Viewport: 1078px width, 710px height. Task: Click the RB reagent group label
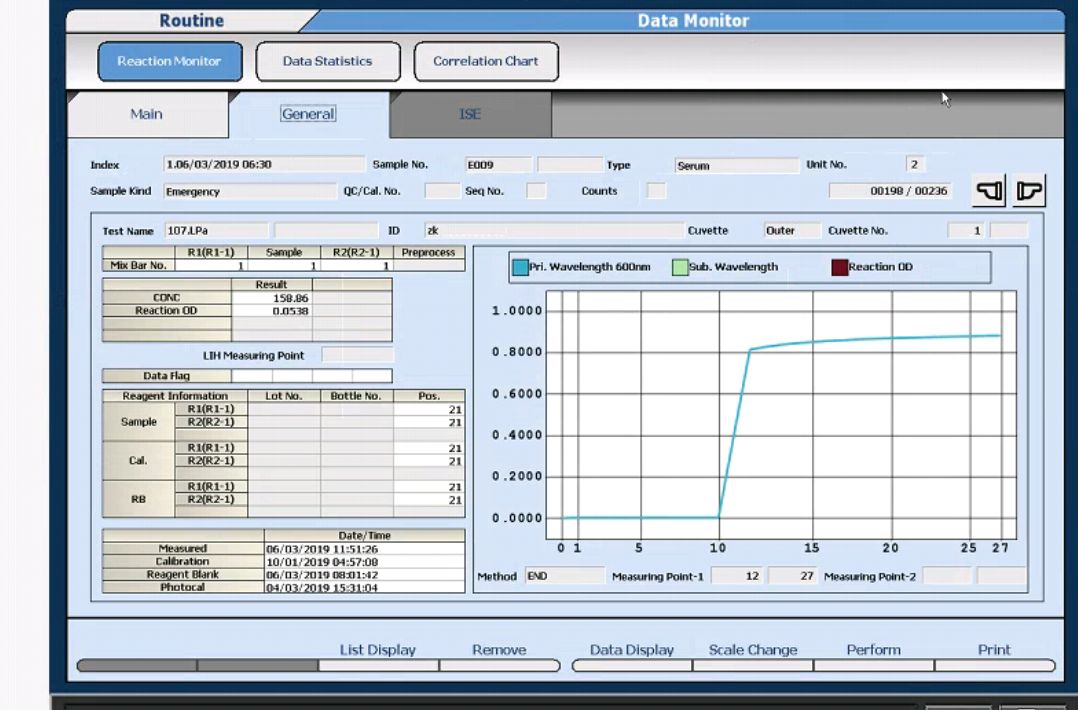[138, 499]
